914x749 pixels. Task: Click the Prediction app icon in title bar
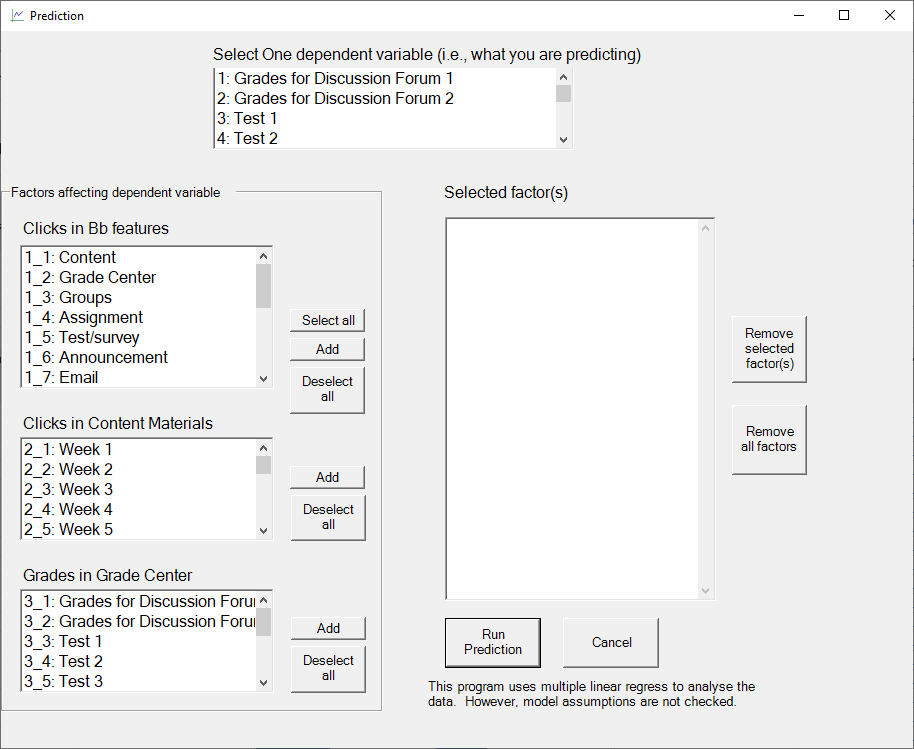point(17,16)
